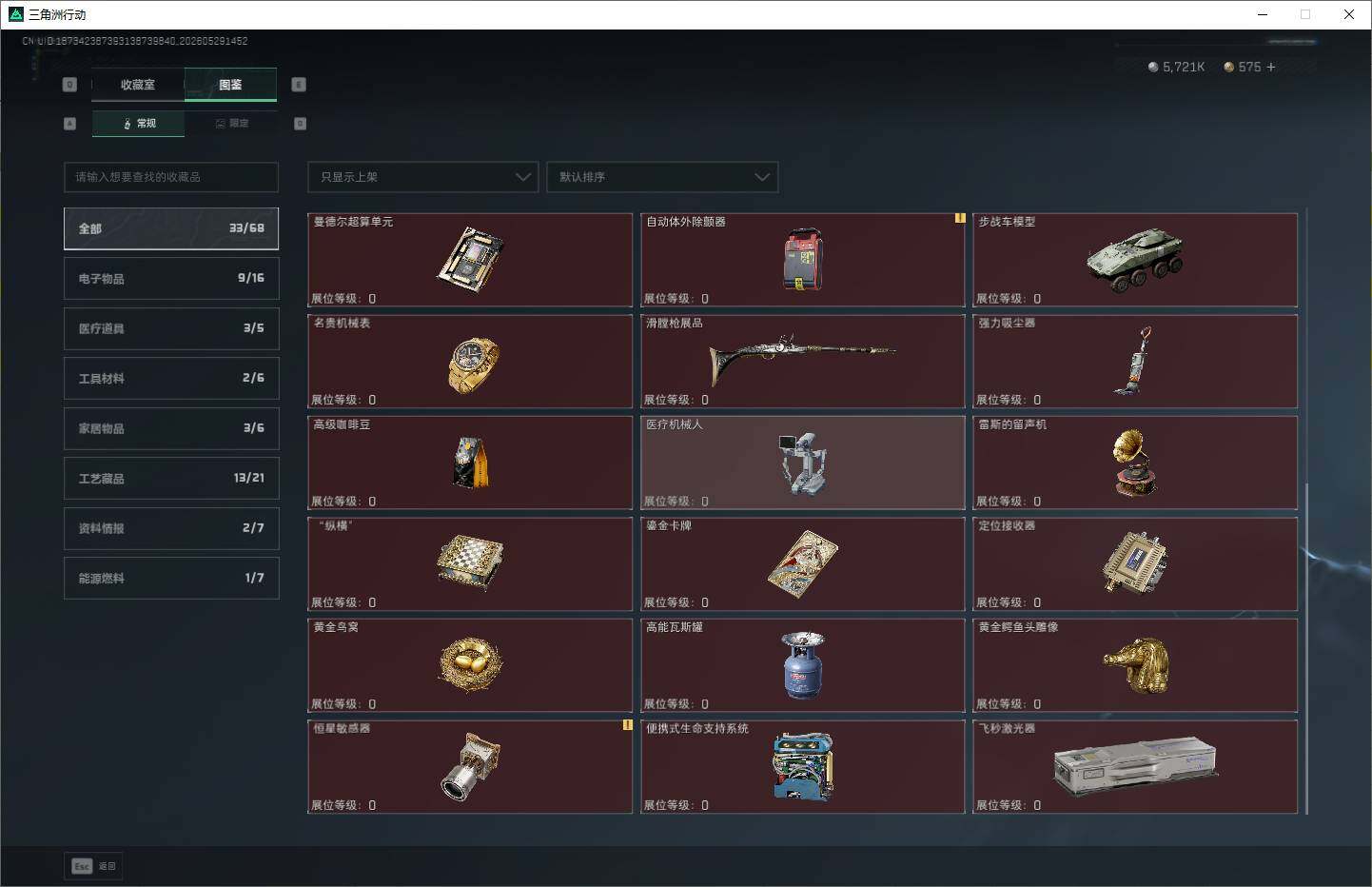Click the A key hint left of 常规
The width and height of the screenshot is (1372, 887).
[69, 124]
